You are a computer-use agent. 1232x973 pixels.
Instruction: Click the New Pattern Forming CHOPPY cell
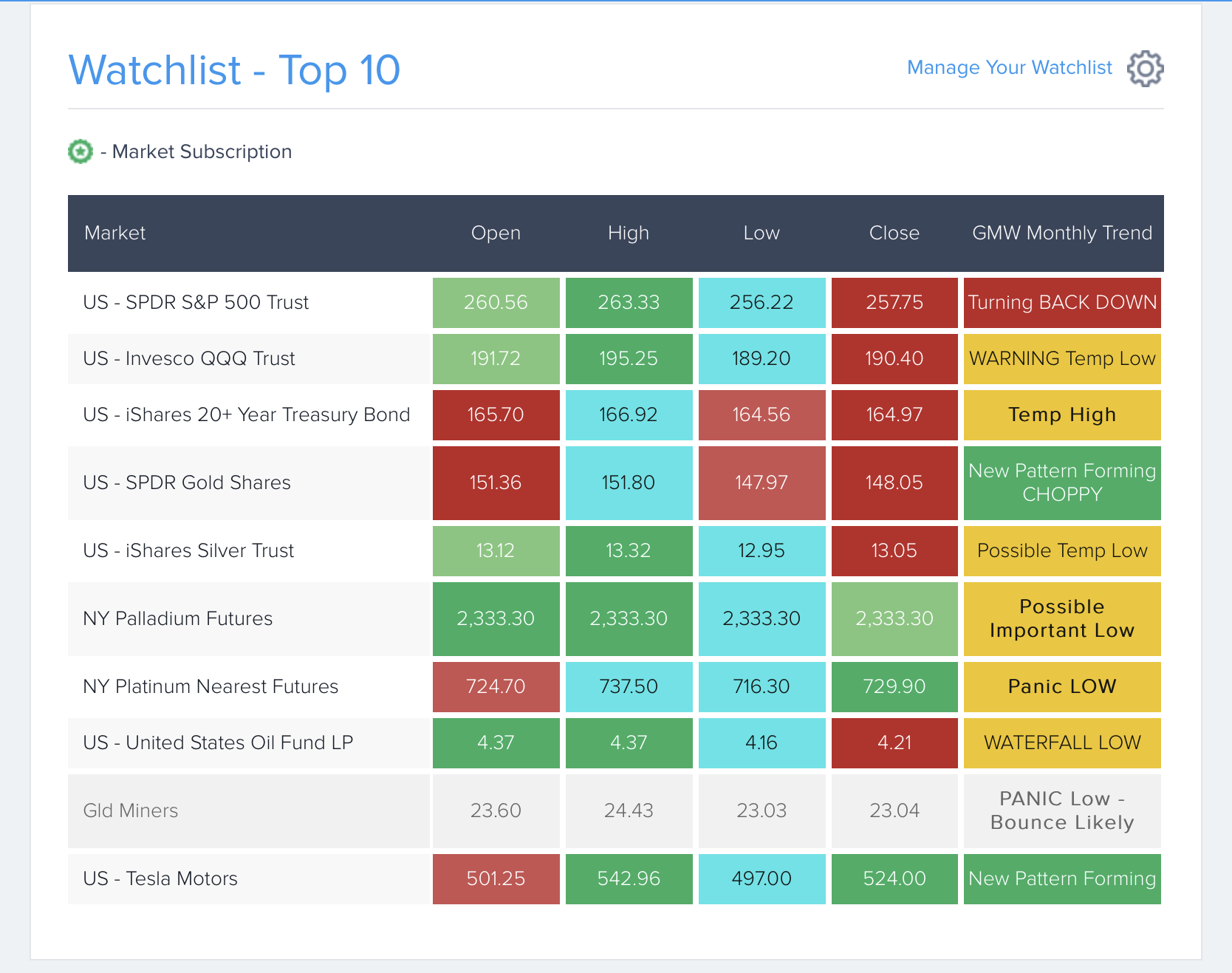[1062, 483]
